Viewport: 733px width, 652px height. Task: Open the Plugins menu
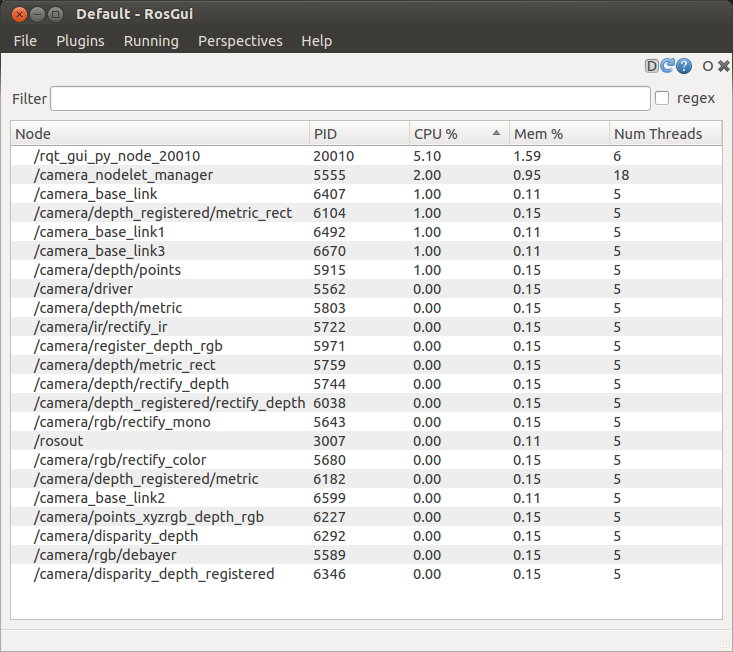pyautogui.click(x=80, y=41)
